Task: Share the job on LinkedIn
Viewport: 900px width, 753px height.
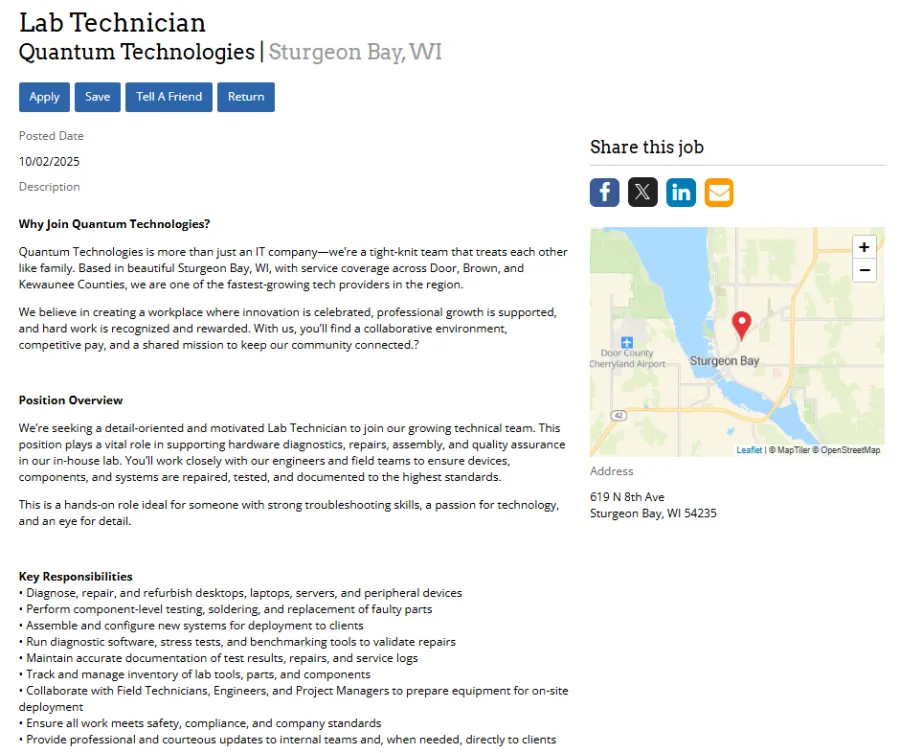Action: 681,192
